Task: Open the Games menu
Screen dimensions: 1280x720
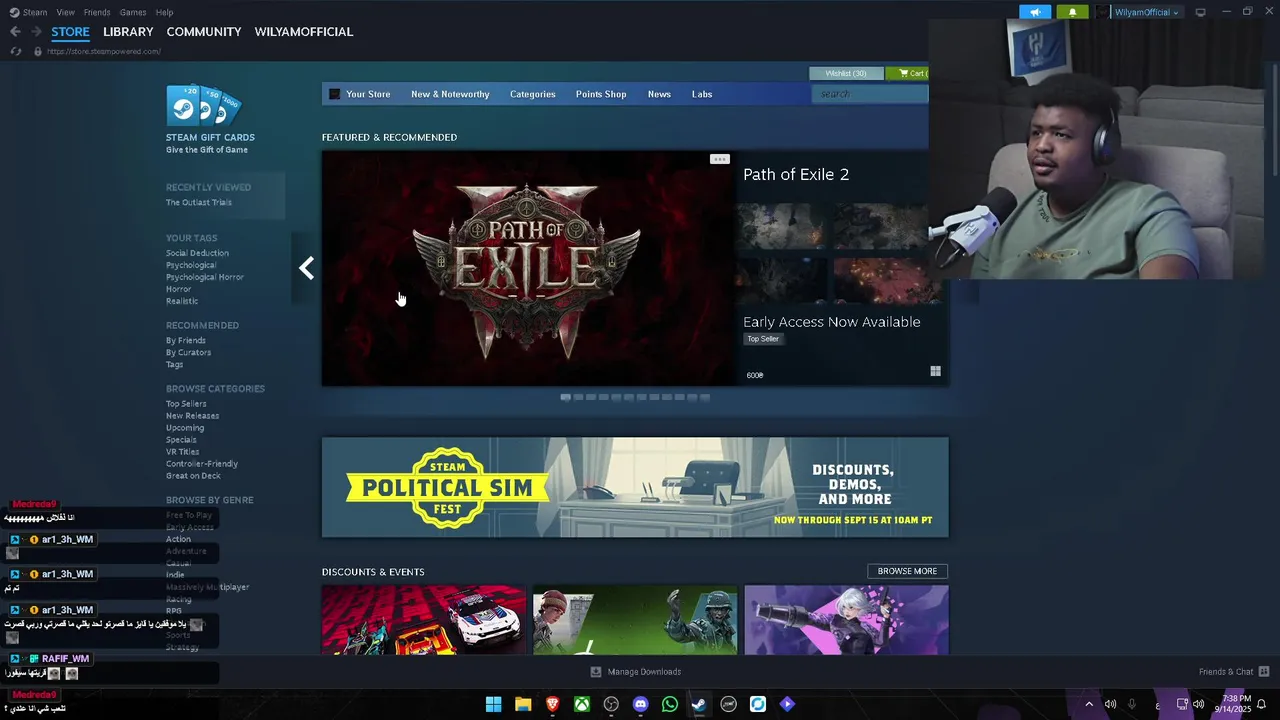Action: [x=133, y=12]
